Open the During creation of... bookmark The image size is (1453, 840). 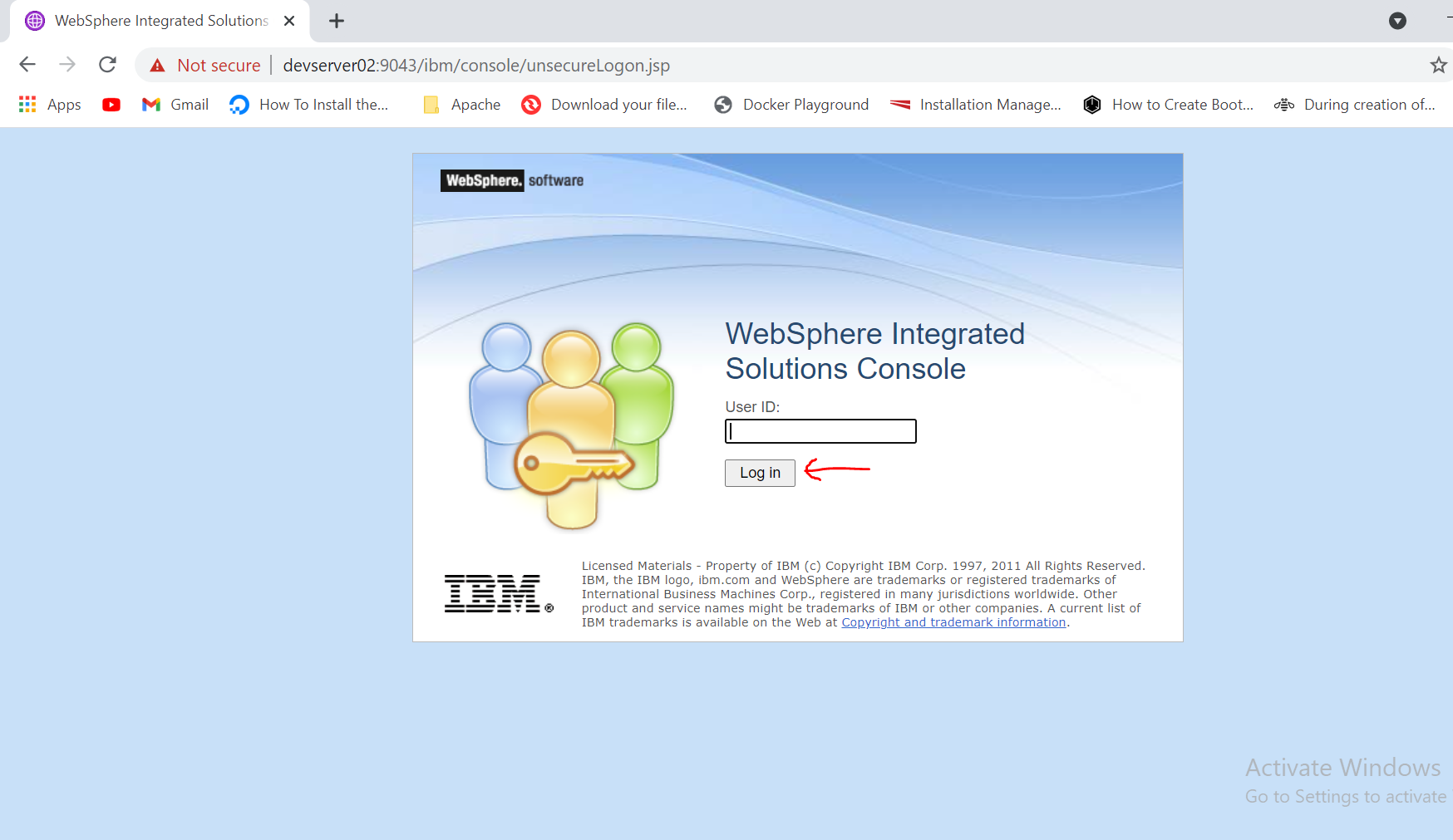[1355, 105]
